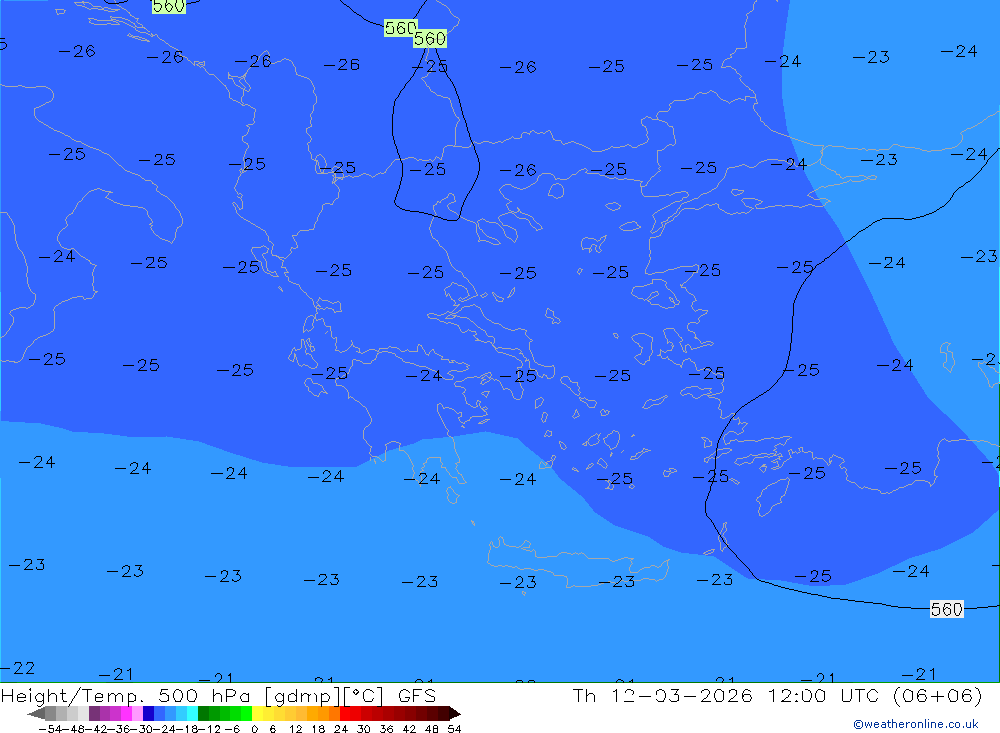Click the date text 'Th 12-03-2026 12:00 UTC (06+06)'
Image resolution: width=1000 pixels, height=733 pixels.
777,695
